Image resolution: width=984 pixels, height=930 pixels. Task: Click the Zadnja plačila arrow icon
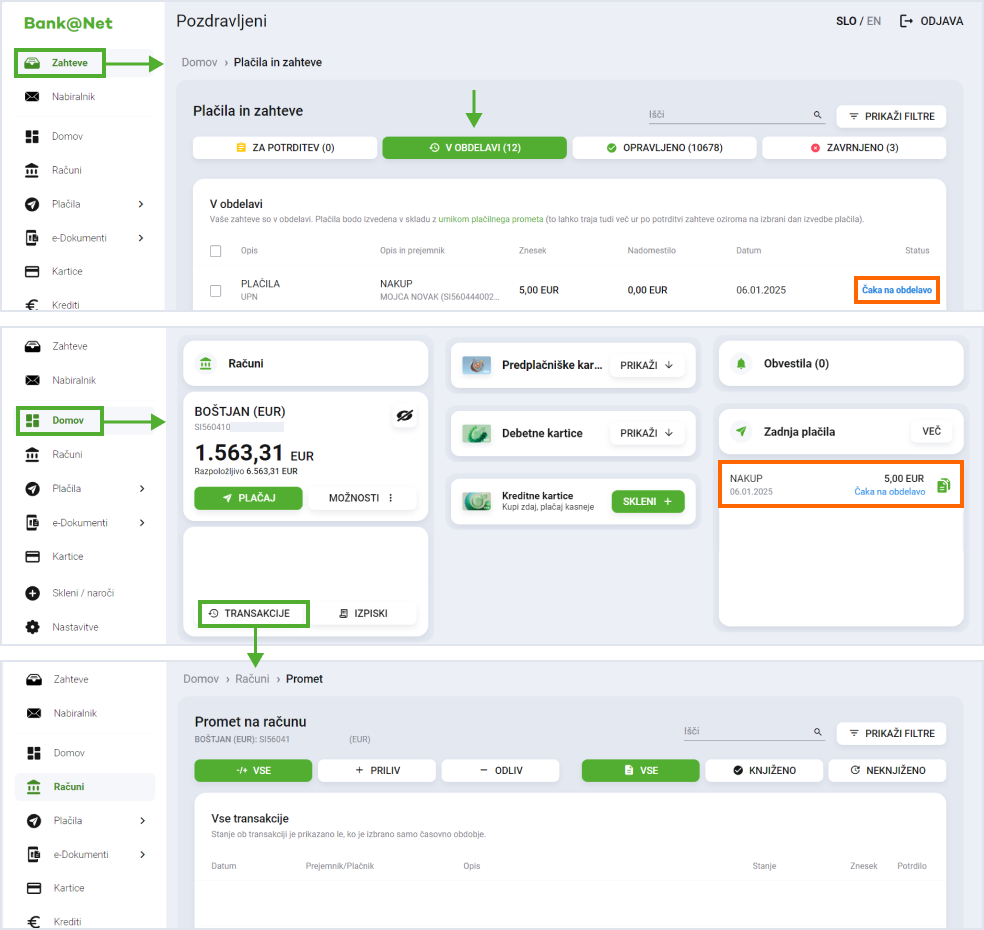[741, 432]
